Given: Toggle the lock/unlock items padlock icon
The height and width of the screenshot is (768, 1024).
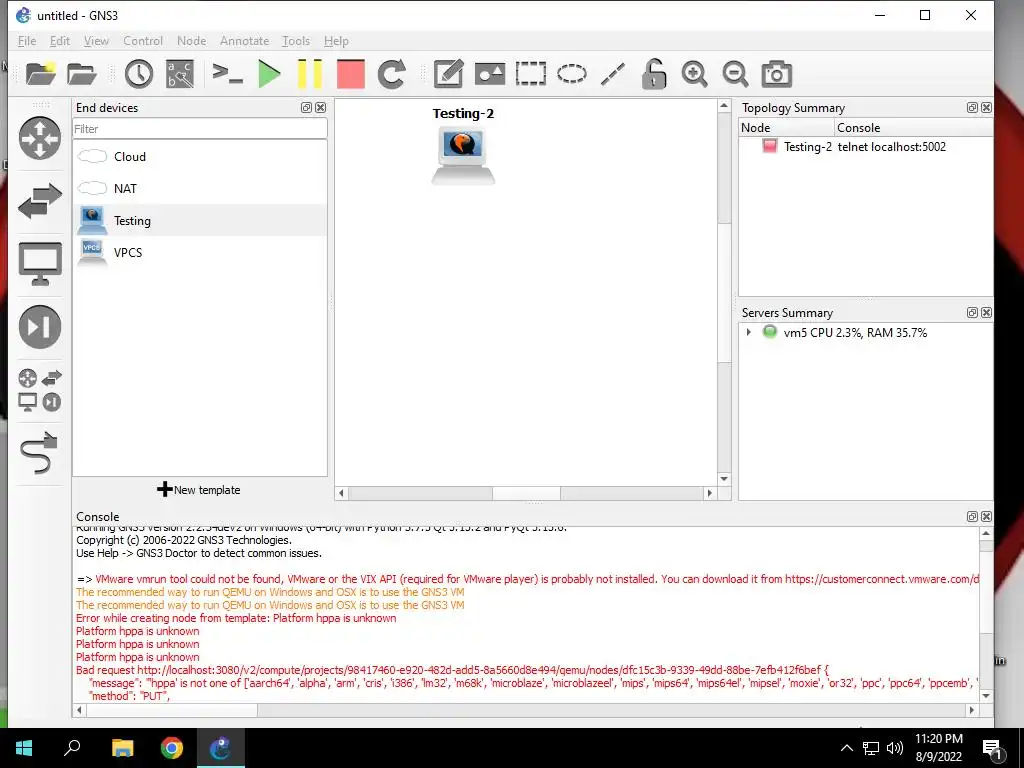Looking at the screenshot, I should point(653,74).
